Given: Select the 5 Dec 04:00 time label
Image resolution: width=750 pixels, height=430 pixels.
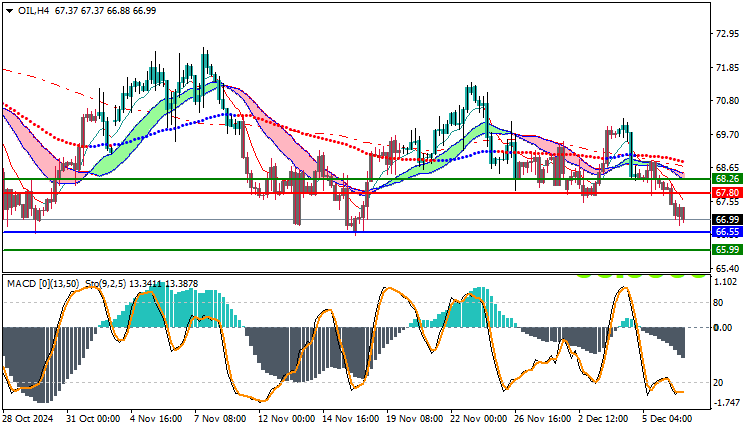Looking at the screenshot, I should [667, 419].
